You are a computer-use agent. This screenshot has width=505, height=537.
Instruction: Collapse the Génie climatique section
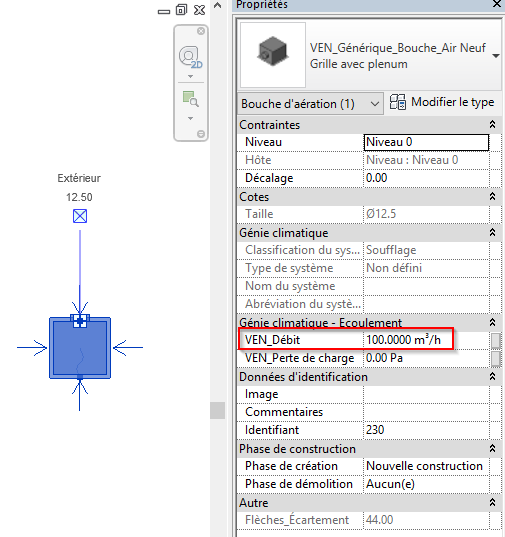point(492,233)
